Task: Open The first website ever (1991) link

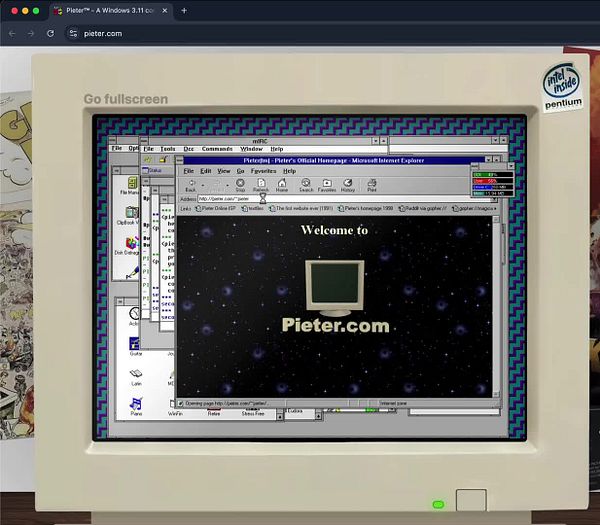Action: point(301,209)
